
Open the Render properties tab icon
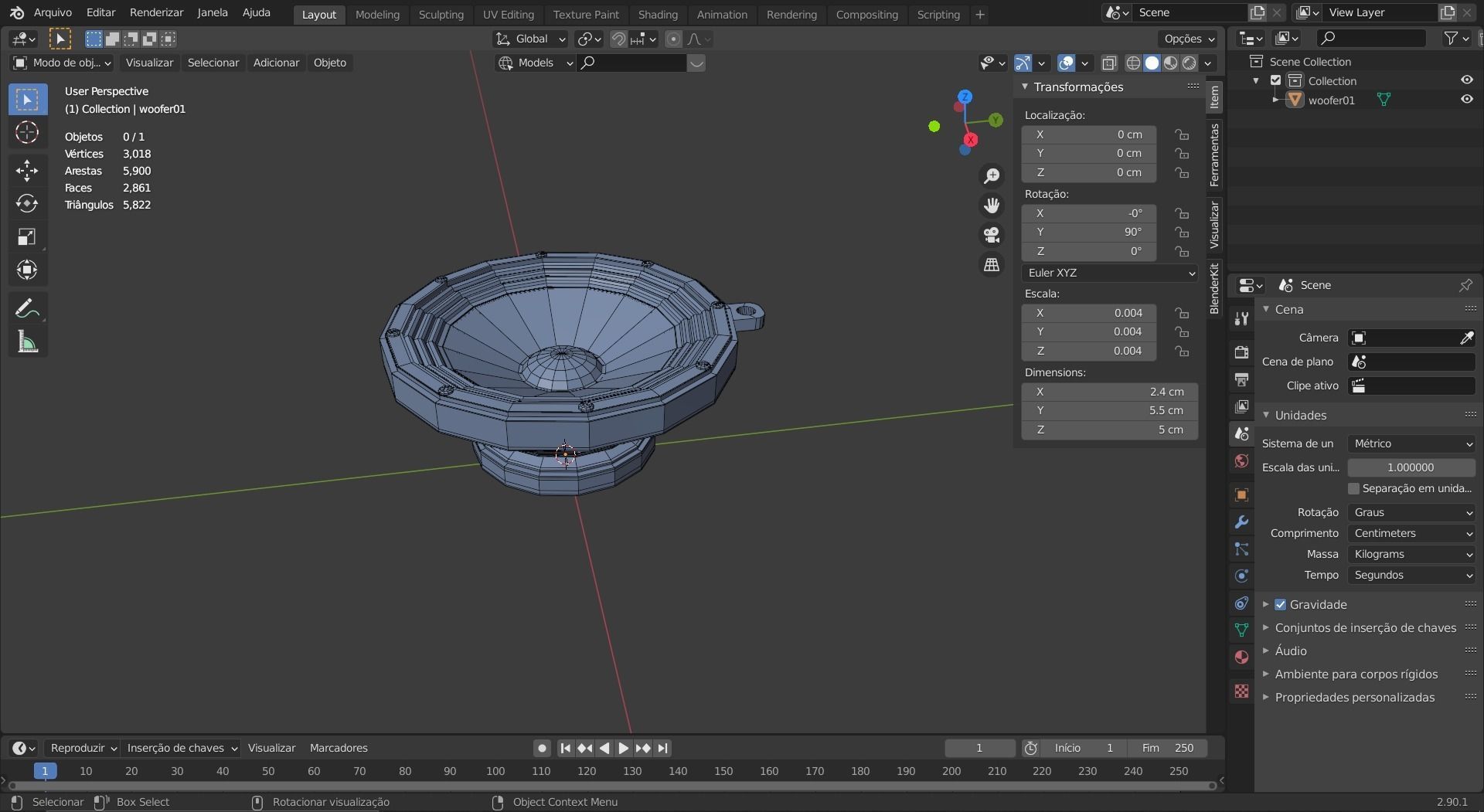pos(1241,352)
